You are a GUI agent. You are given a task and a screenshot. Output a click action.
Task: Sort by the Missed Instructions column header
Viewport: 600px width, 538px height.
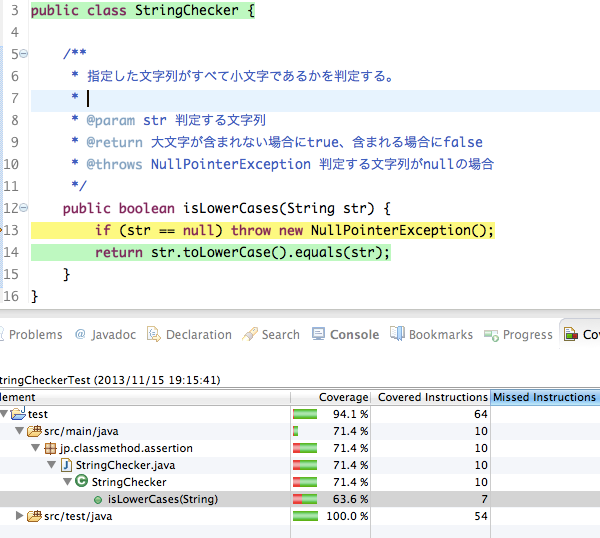tap(545, 397)
